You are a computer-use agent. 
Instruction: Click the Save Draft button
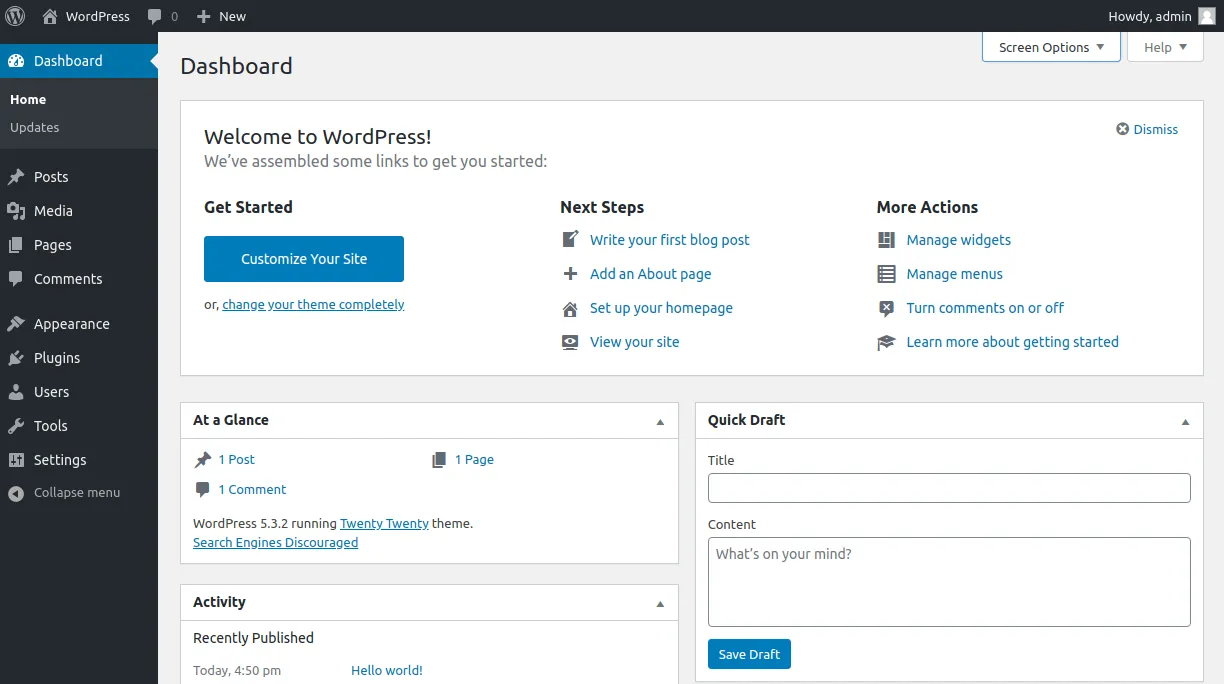tap(749, 654)
